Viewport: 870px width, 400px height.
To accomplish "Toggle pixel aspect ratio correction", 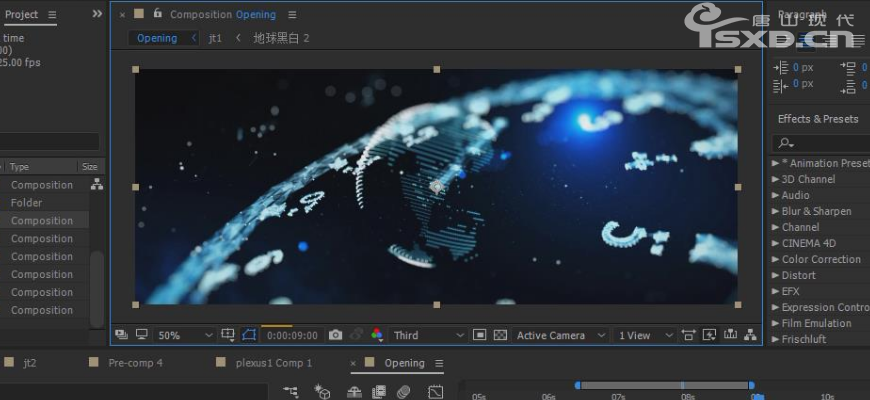I will tap(688, 335).
